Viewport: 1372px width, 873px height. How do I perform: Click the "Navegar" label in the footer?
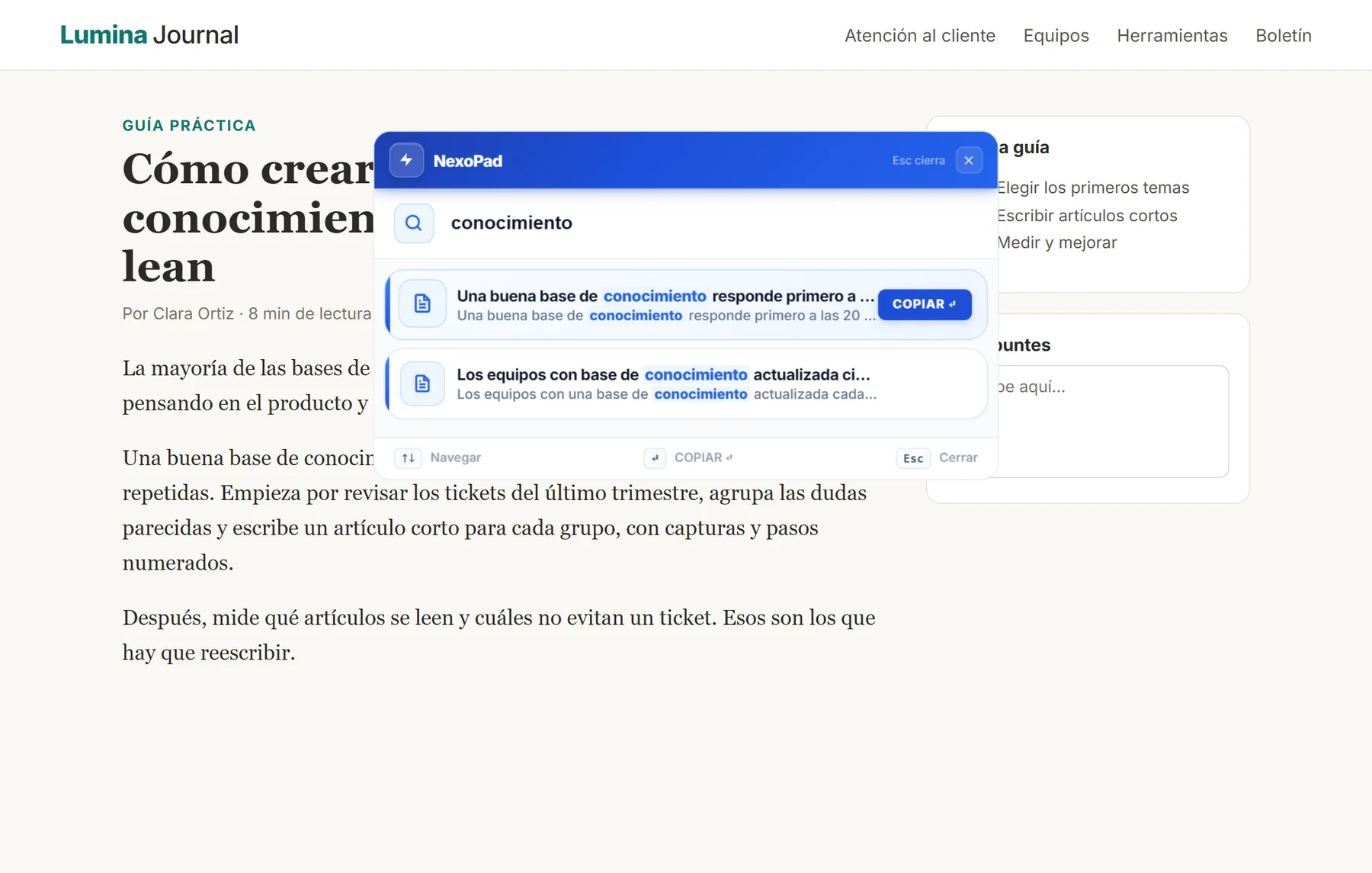455,457
